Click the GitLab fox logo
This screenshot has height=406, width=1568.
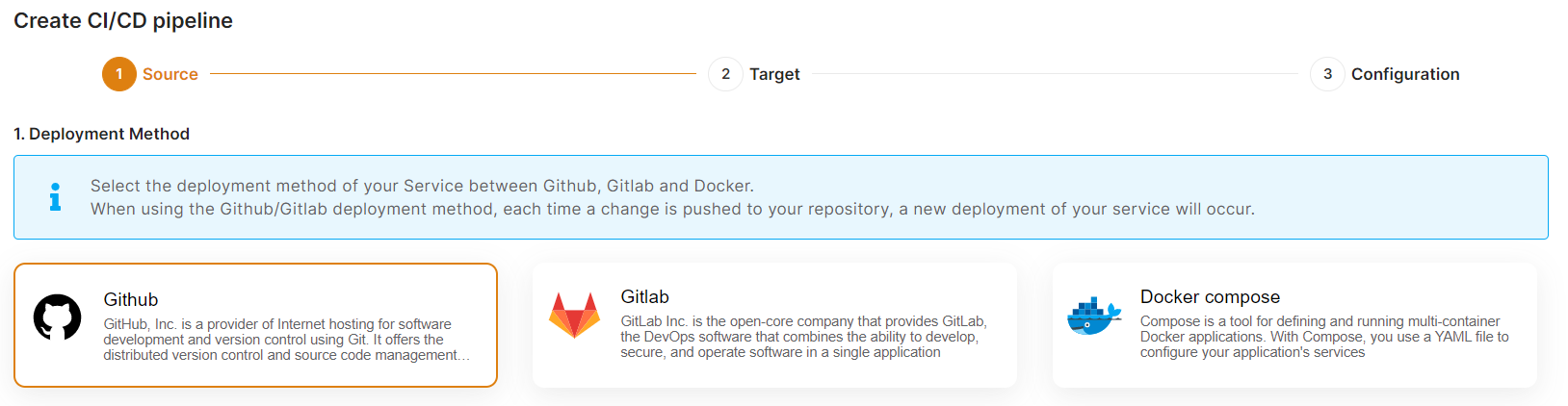click(x=574, y=316)
